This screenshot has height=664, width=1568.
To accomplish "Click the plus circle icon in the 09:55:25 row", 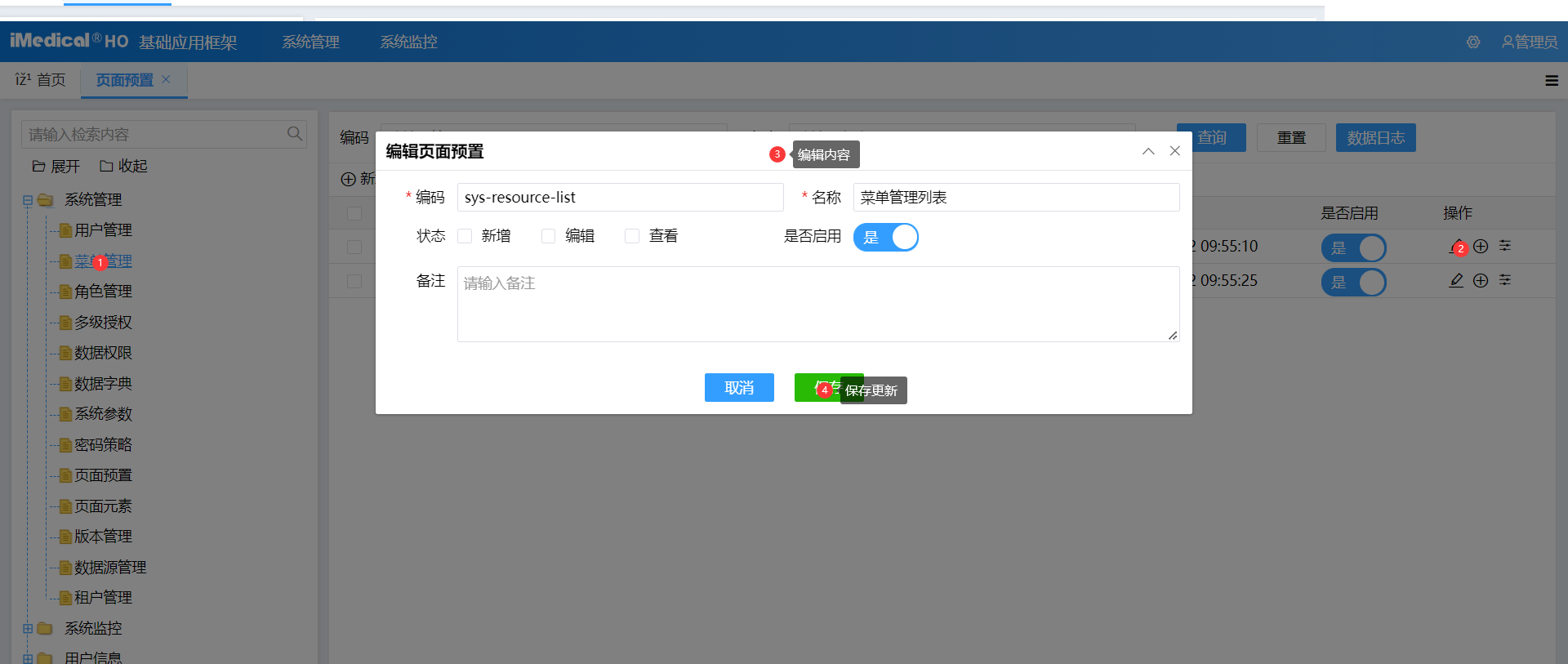I will (1481, 280).
